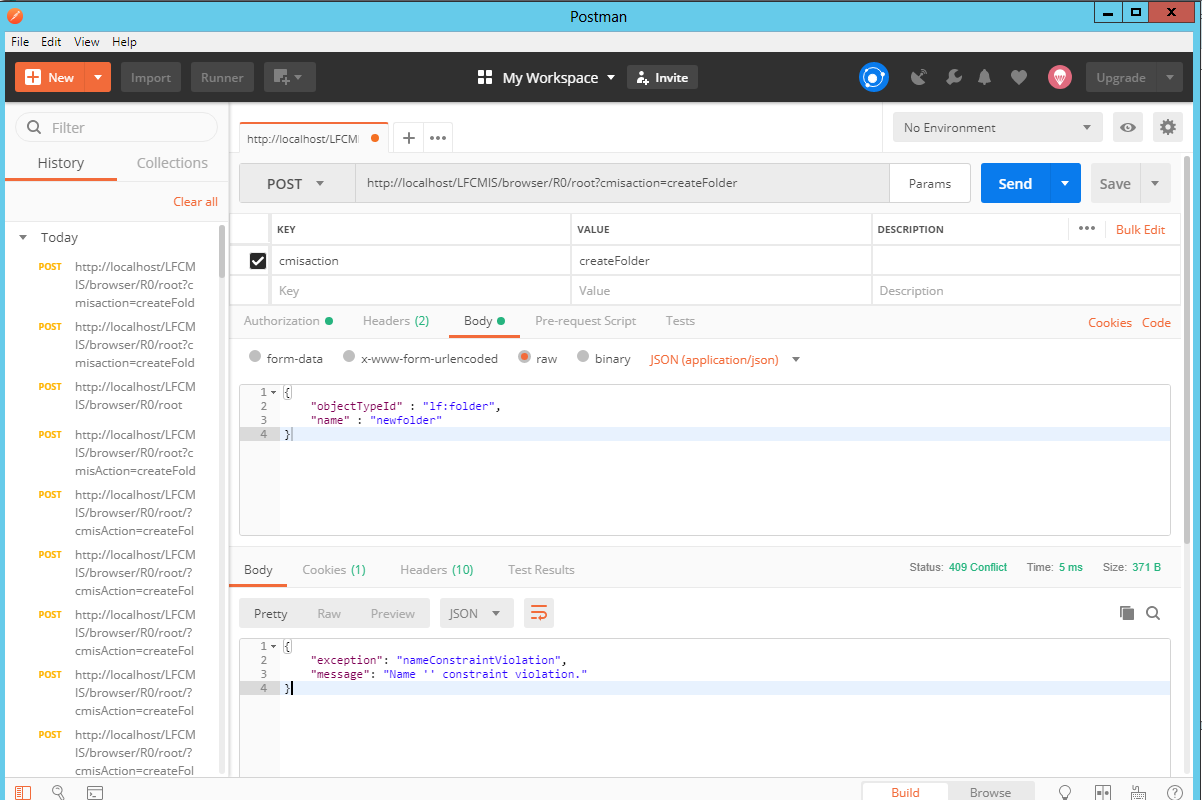
Task: Select the form-data body radio option
Action: click(256, 358)
